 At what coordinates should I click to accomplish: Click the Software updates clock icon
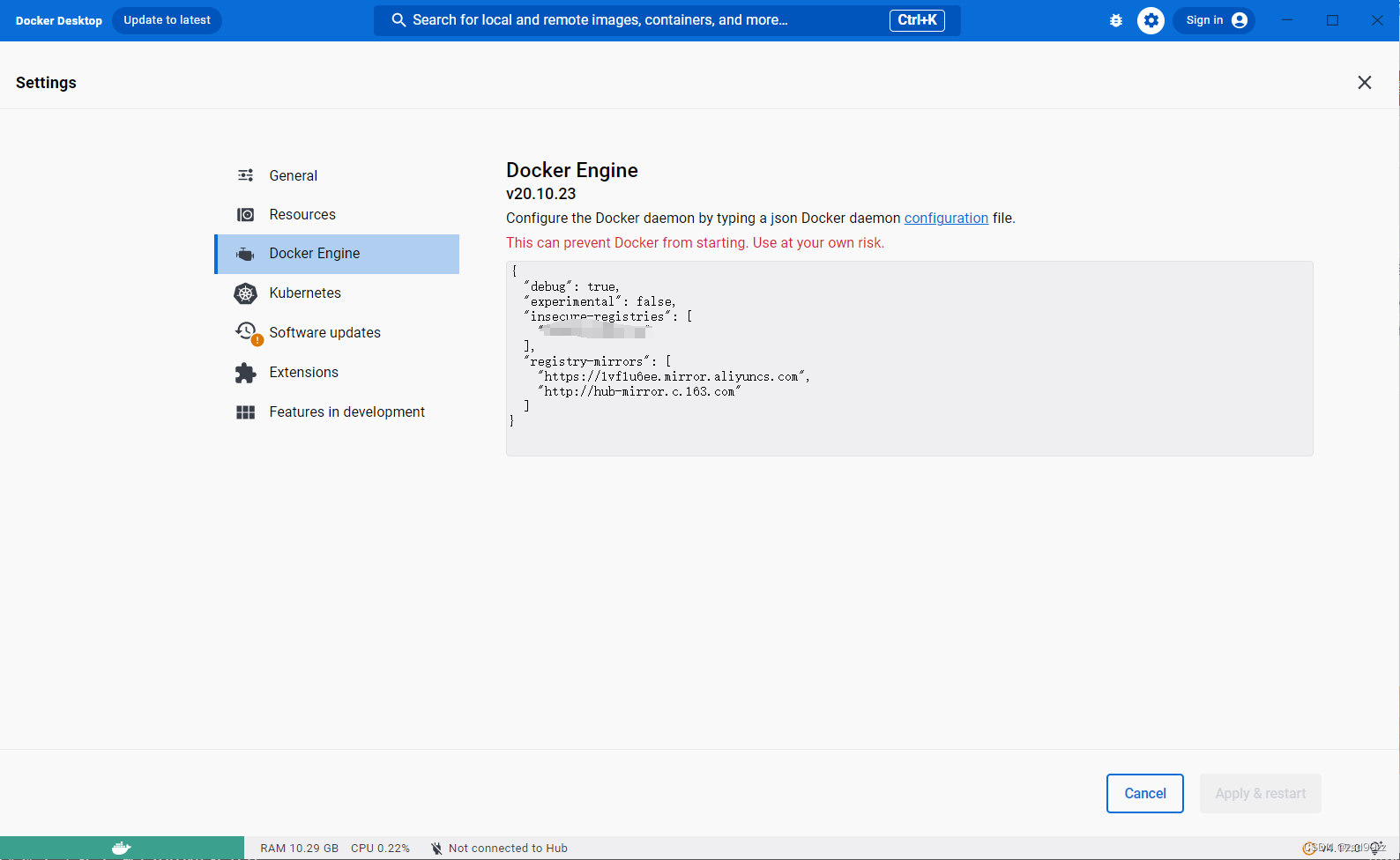click(247, 332)
